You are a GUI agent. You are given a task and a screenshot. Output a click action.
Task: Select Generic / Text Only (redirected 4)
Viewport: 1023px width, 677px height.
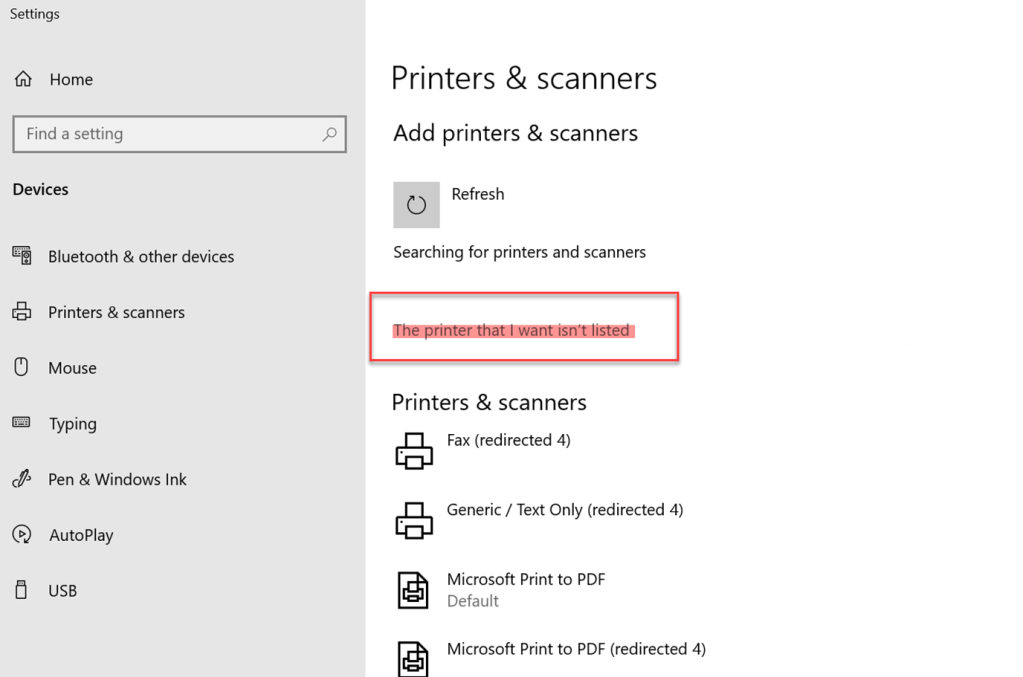[x=564, y=510]
